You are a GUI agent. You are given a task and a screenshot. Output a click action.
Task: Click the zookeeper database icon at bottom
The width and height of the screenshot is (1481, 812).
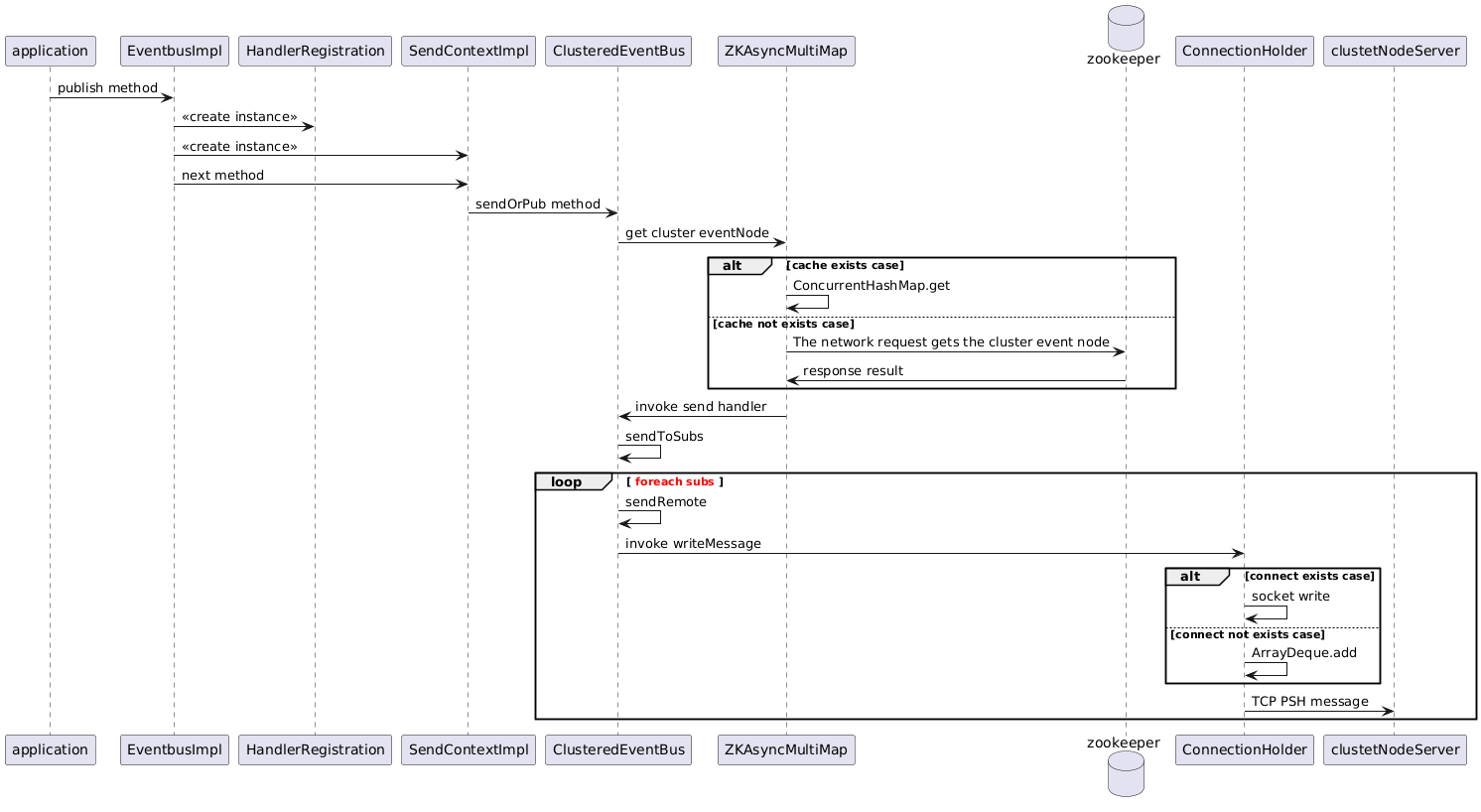tap(1125, 774)
